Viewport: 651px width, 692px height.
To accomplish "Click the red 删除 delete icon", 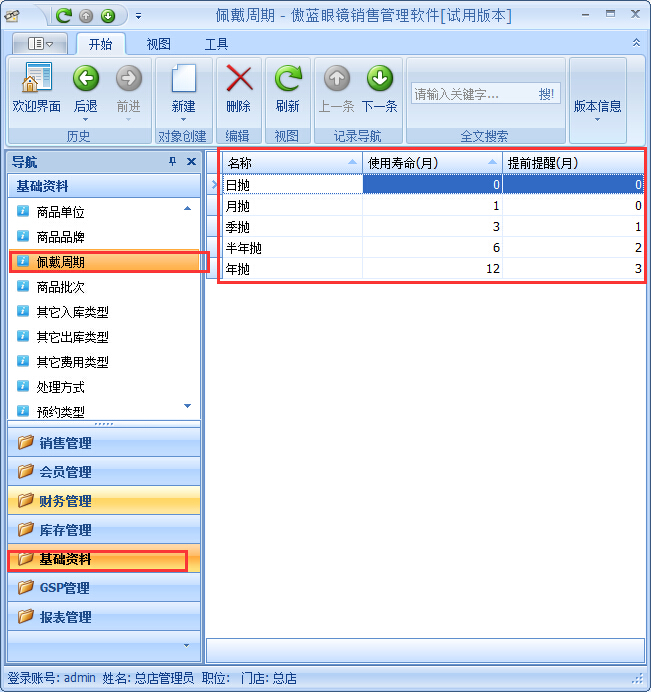I will [x=238, y=79].
